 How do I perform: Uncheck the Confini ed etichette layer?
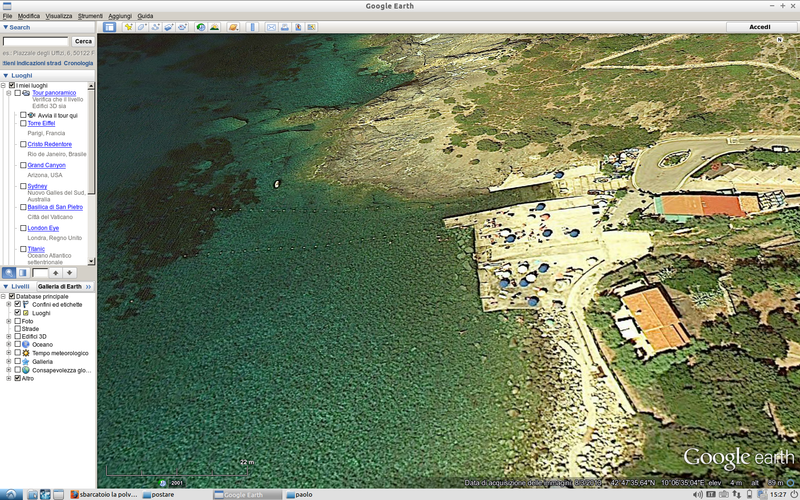17,304
